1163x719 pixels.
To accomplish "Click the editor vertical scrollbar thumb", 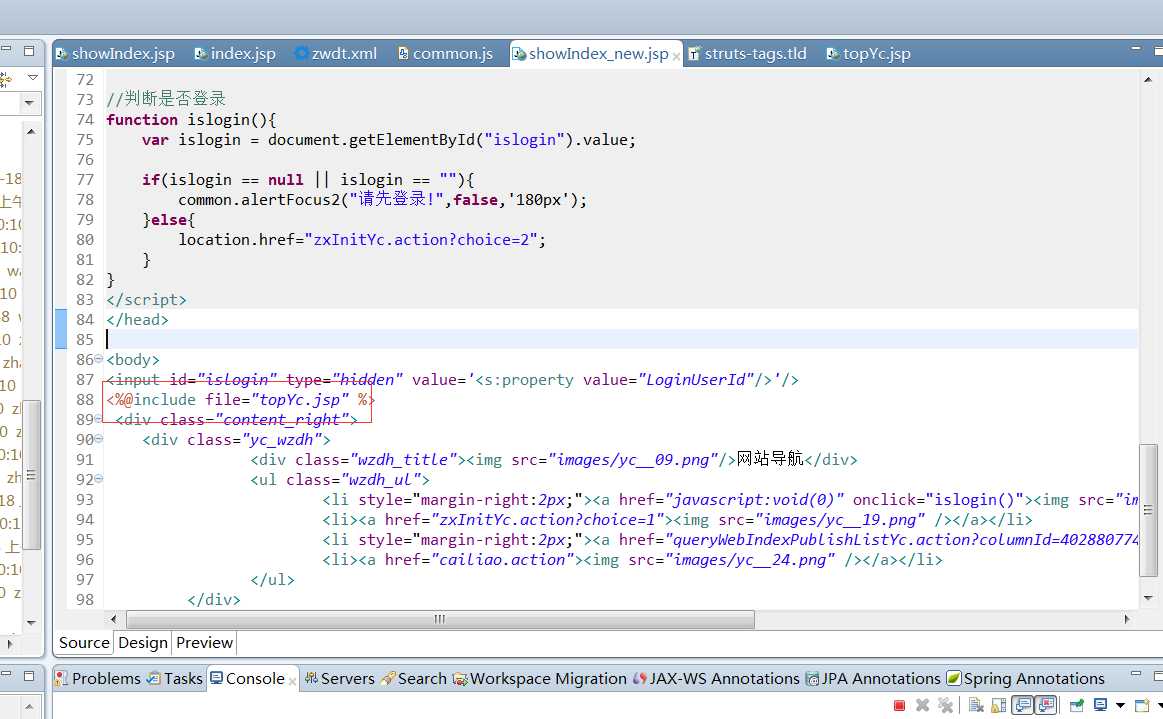I will coord(1148,510).
